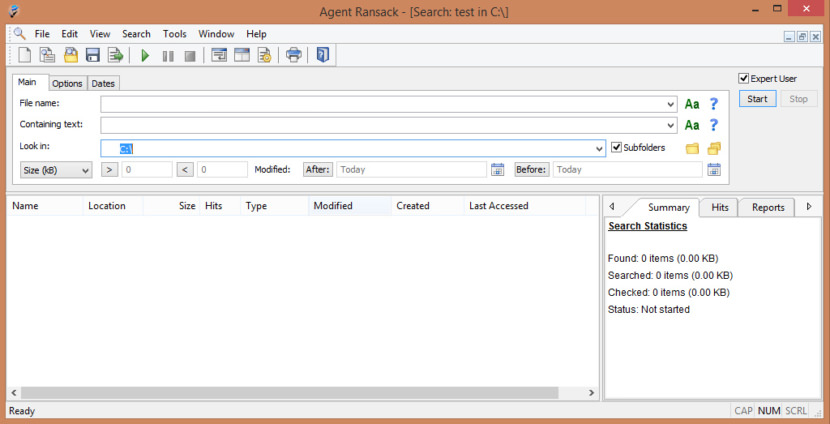
Task: Open the Tools menu
Action: pos(175,33)
